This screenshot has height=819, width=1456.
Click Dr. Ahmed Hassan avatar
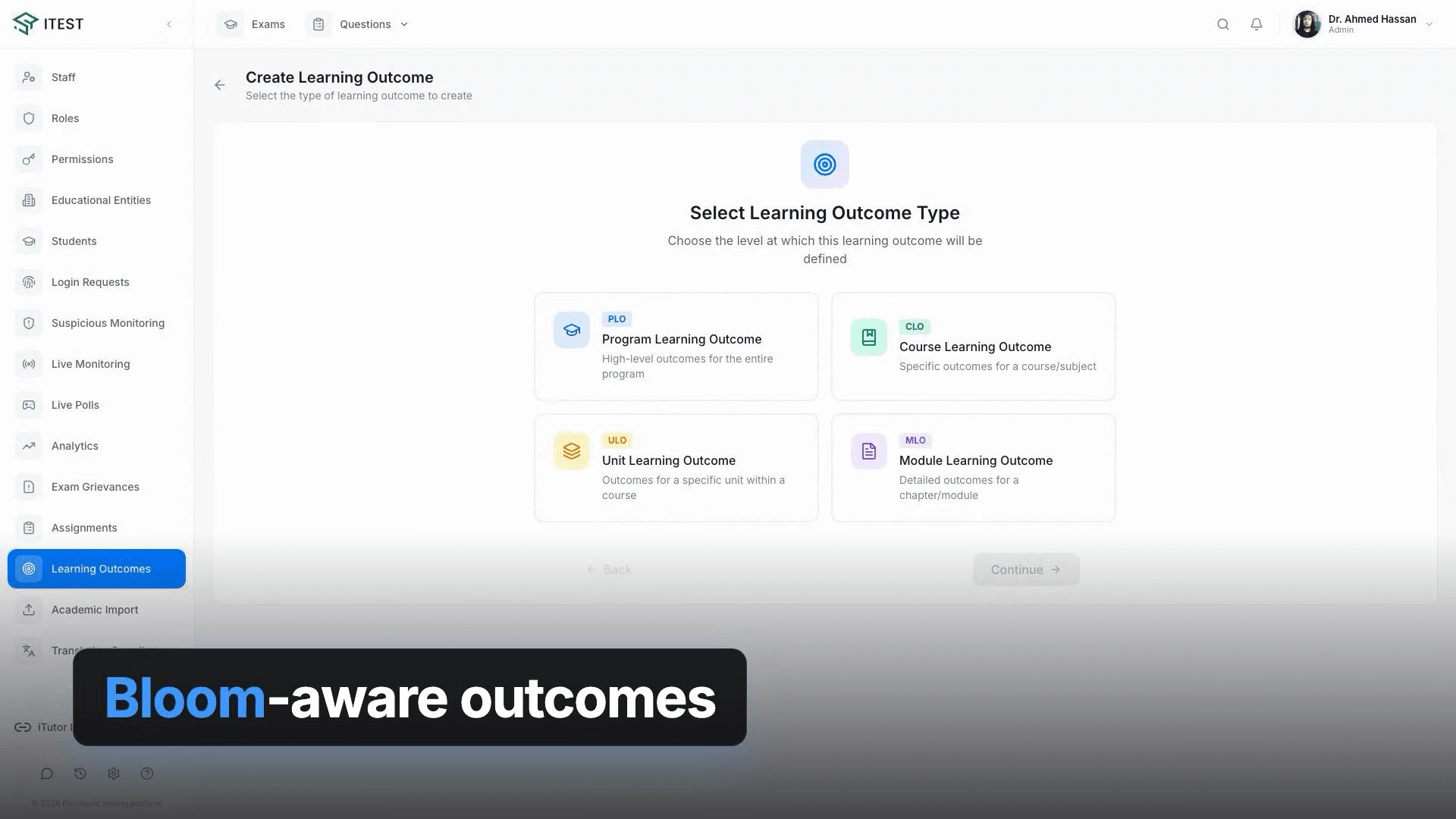click(1307, 24)
